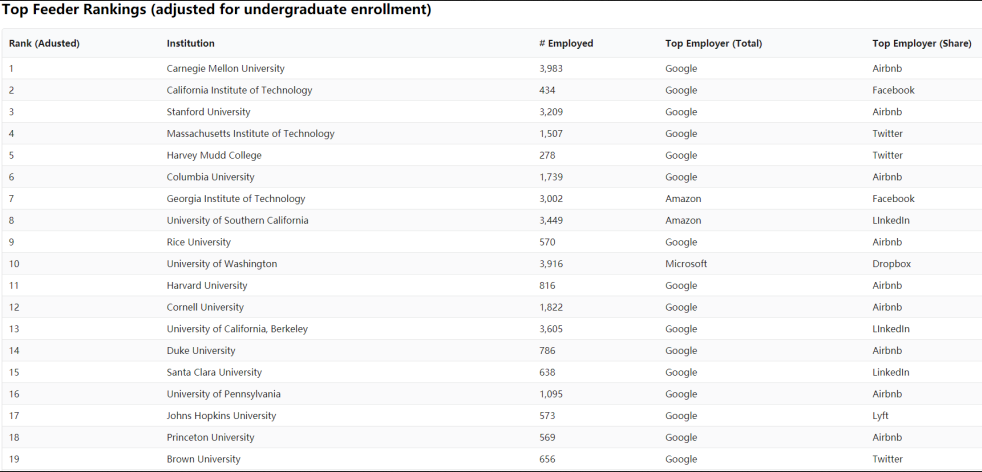Click the Massachusetts Institute of Technology cell
Viewport: 982px width, 472px height.
click(x=250, y=134)
